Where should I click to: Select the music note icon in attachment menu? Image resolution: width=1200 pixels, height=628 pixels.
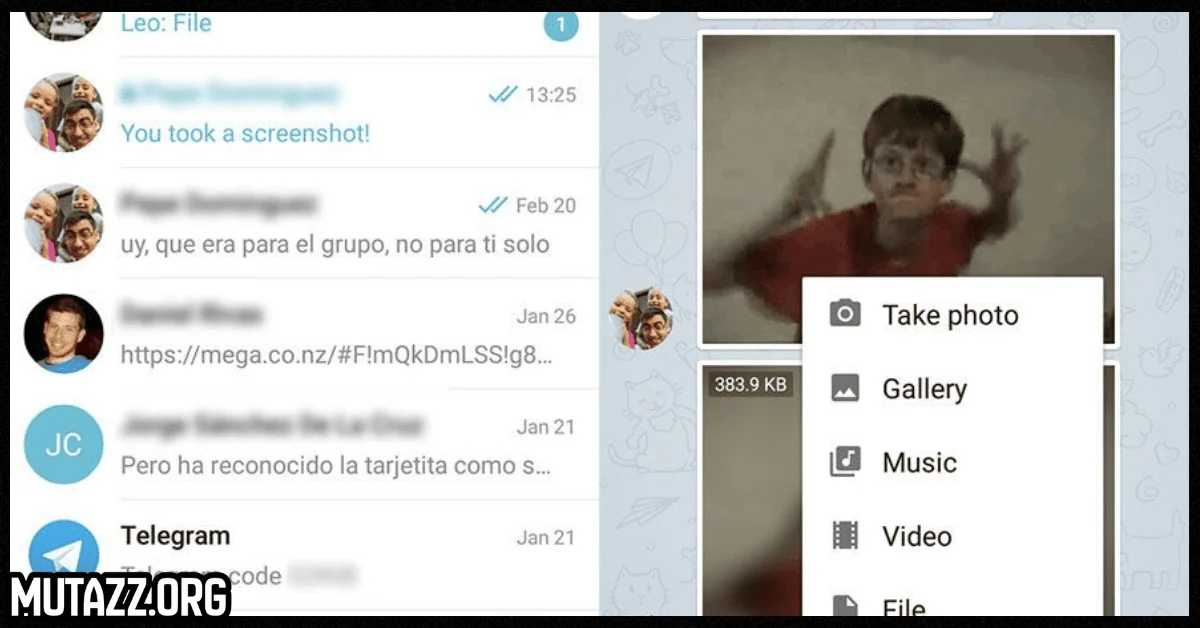tap(845, 462)
